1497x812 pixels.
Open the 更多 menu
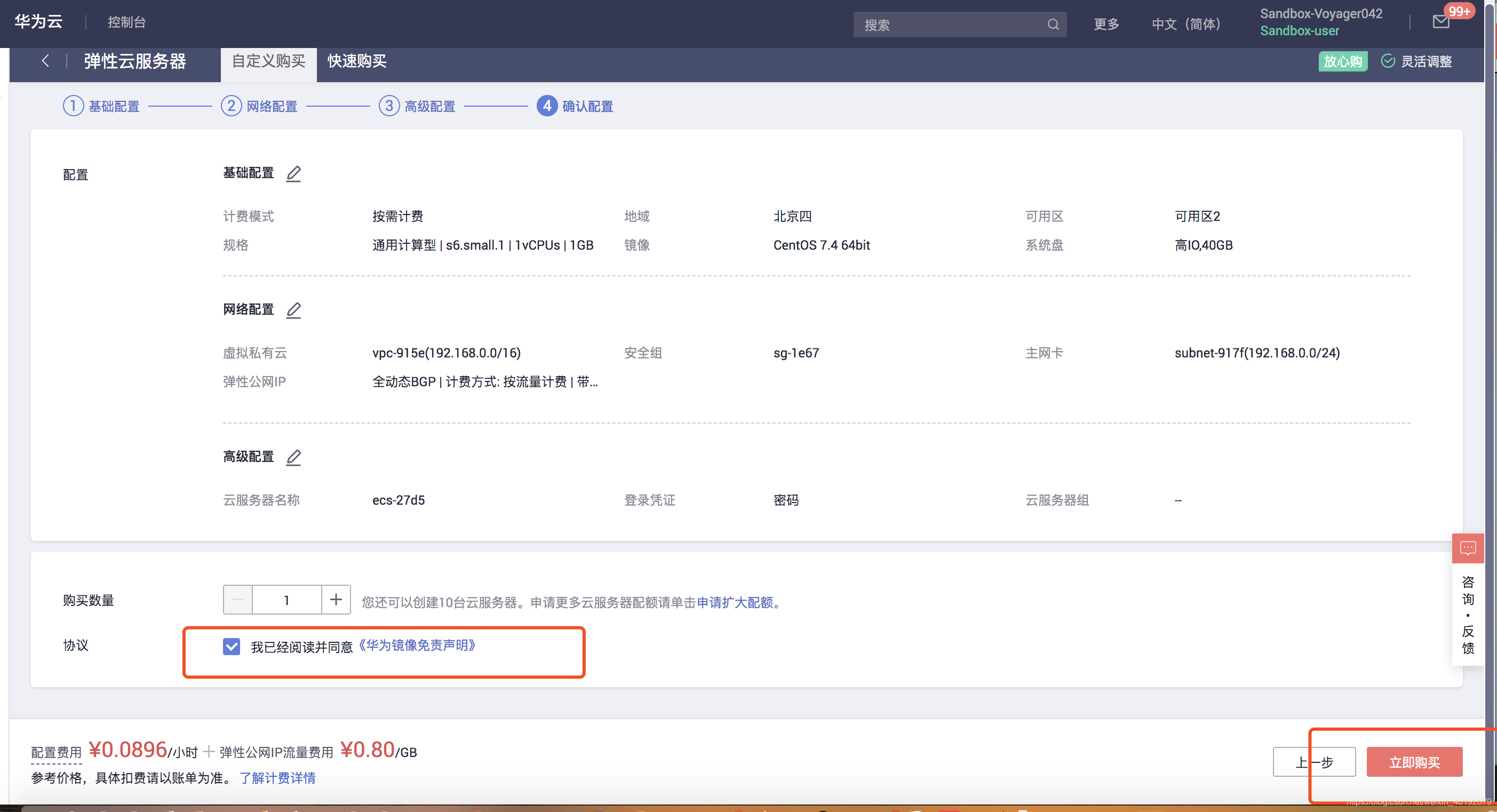[x=1106, y=25]
